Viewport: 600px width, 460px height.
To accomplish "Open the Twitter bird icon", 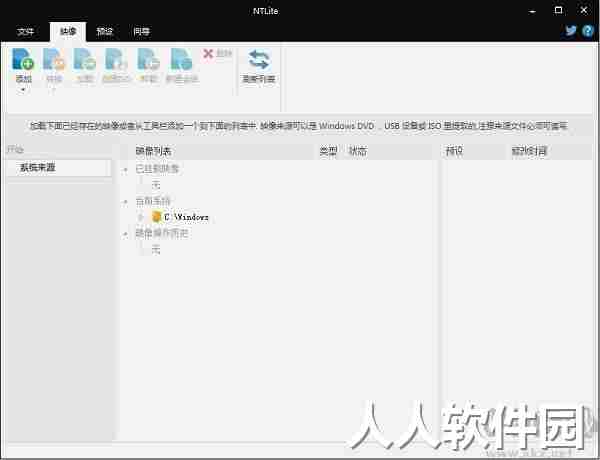I will click(571, 31).
